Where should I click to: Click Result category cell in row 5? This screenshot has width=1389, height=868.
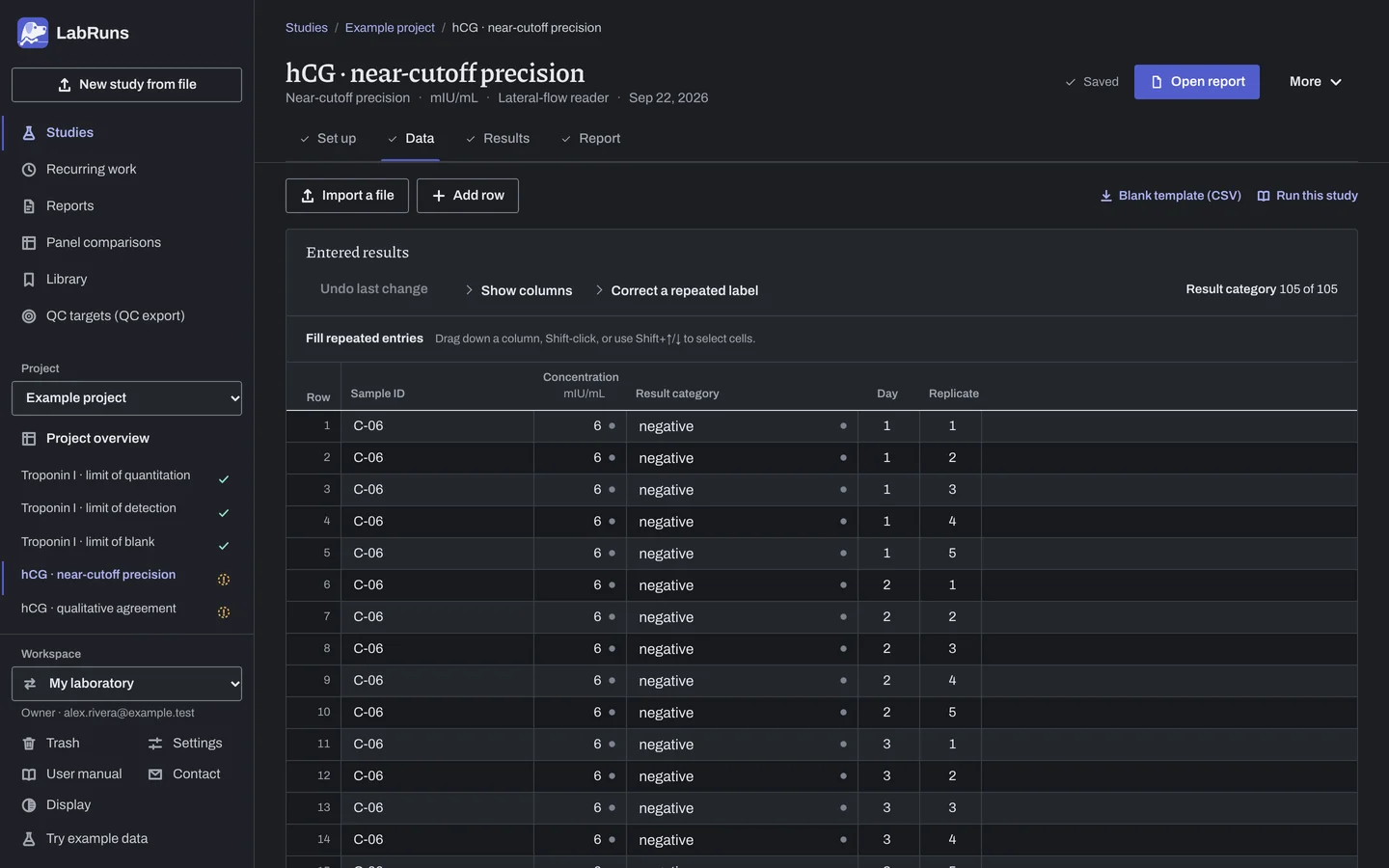click(x=743, y=554)
